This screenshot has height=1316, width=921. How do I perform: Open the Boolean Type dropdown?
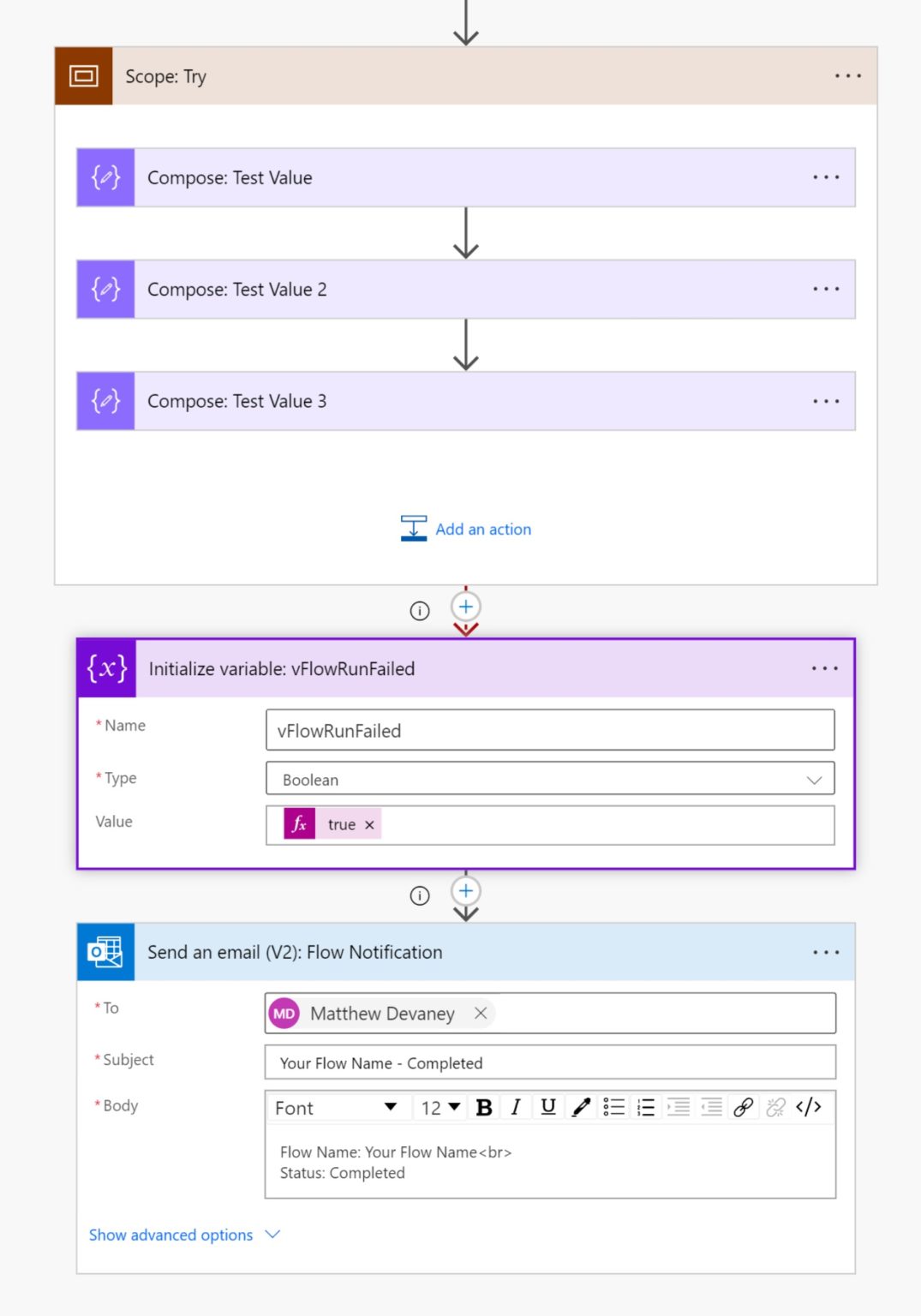pos(551,779)
